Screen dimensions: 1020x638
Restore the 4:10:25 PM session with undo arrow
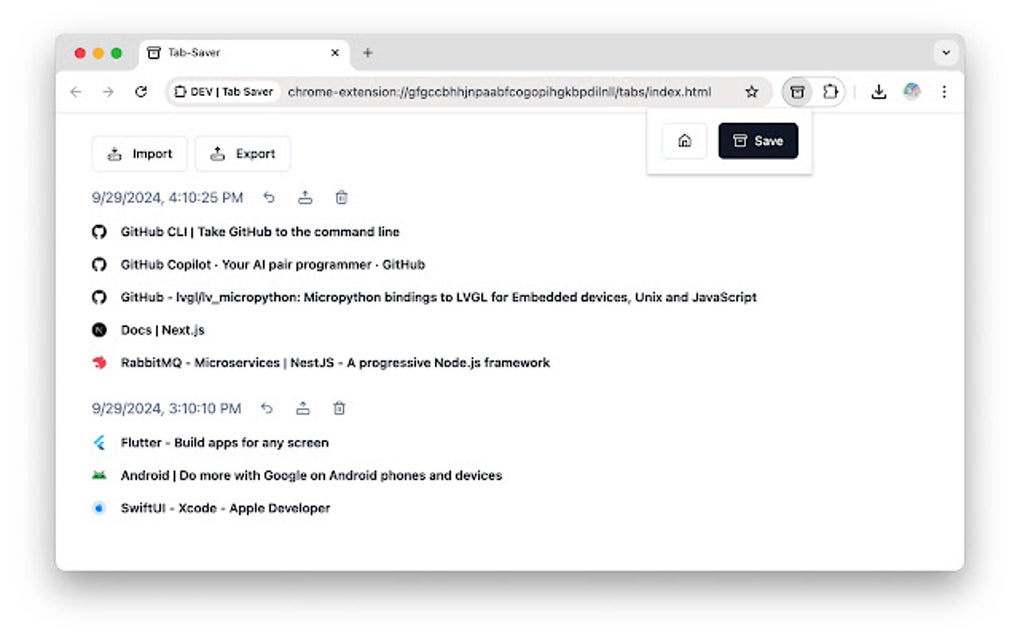tap(268, 197)
